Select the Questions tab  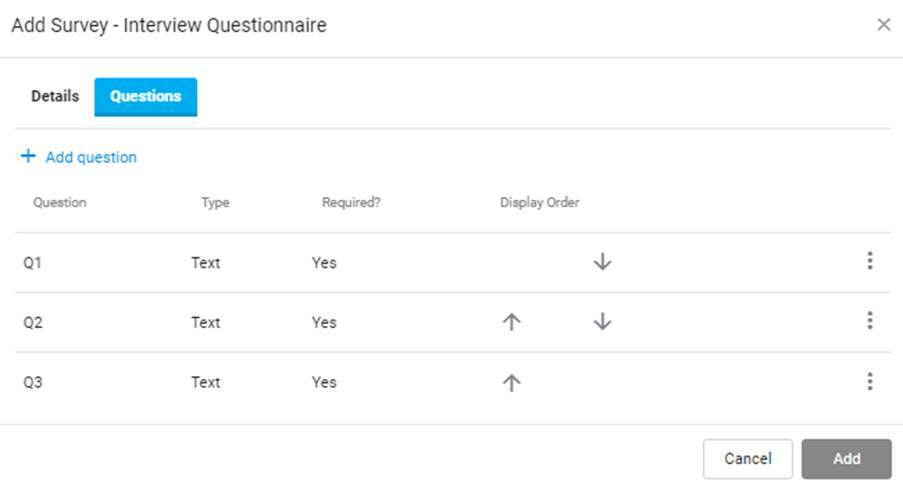point(146,97)
